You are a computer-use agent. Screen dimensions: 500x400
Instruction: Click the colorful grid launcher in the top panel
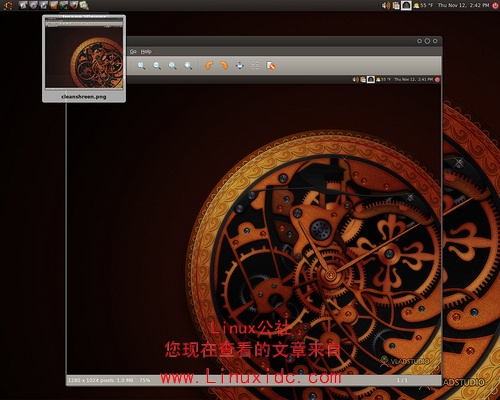pyautogui.click(x=63, y=5)
